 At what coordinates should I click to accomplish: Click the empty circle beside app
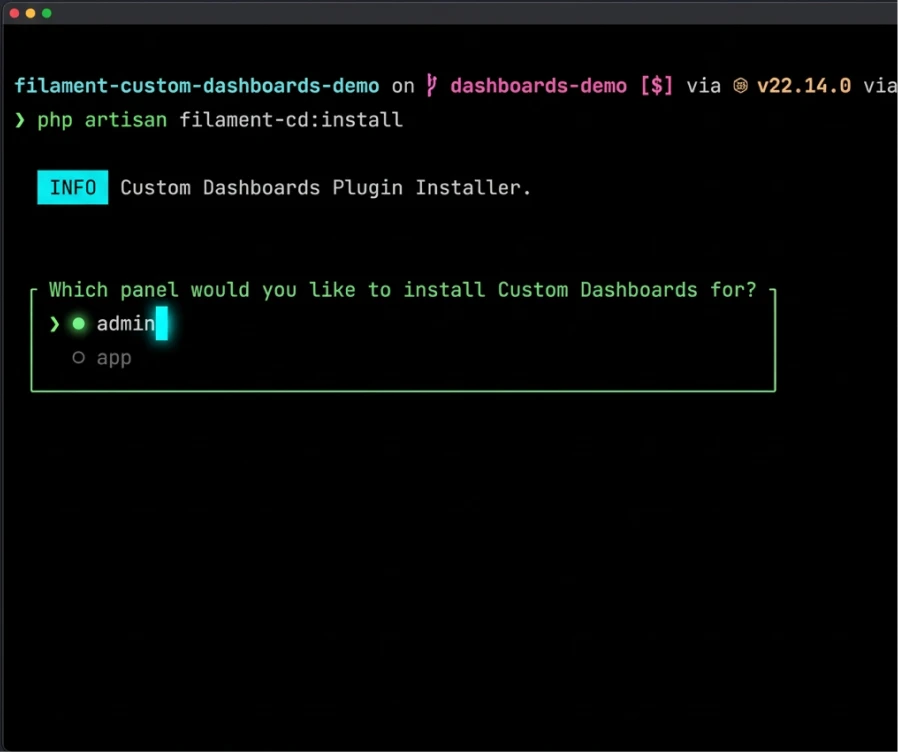click(78, 357)
